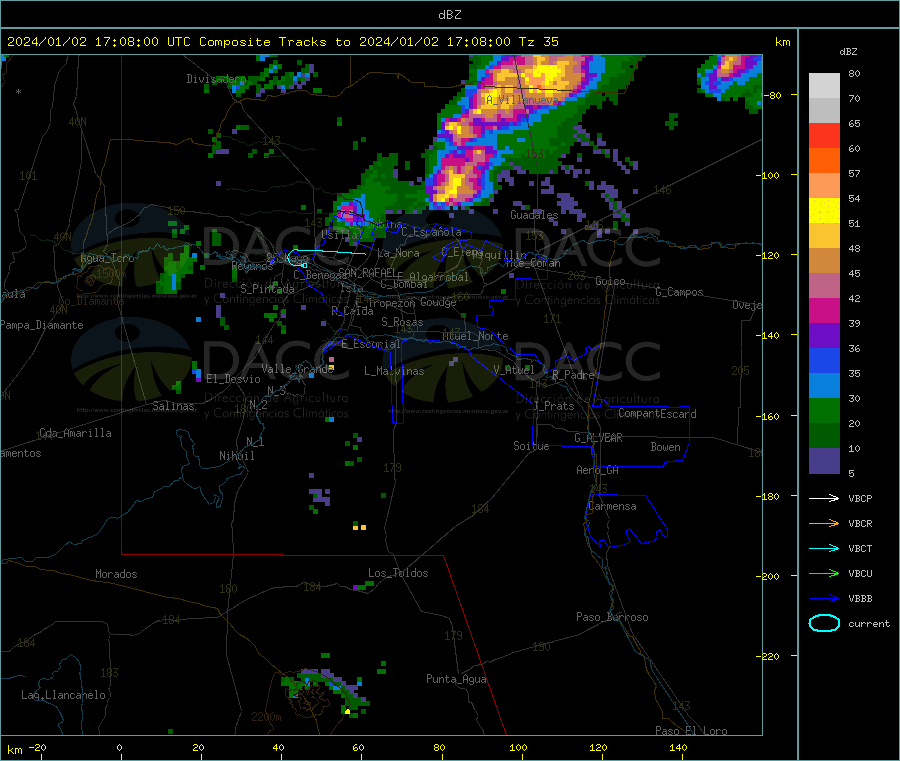The height and width of the screenshot is (761, 900).
Task: Click the 'Los_Toldos' map label
Action: pyautogui.click(x=398, y=573)
